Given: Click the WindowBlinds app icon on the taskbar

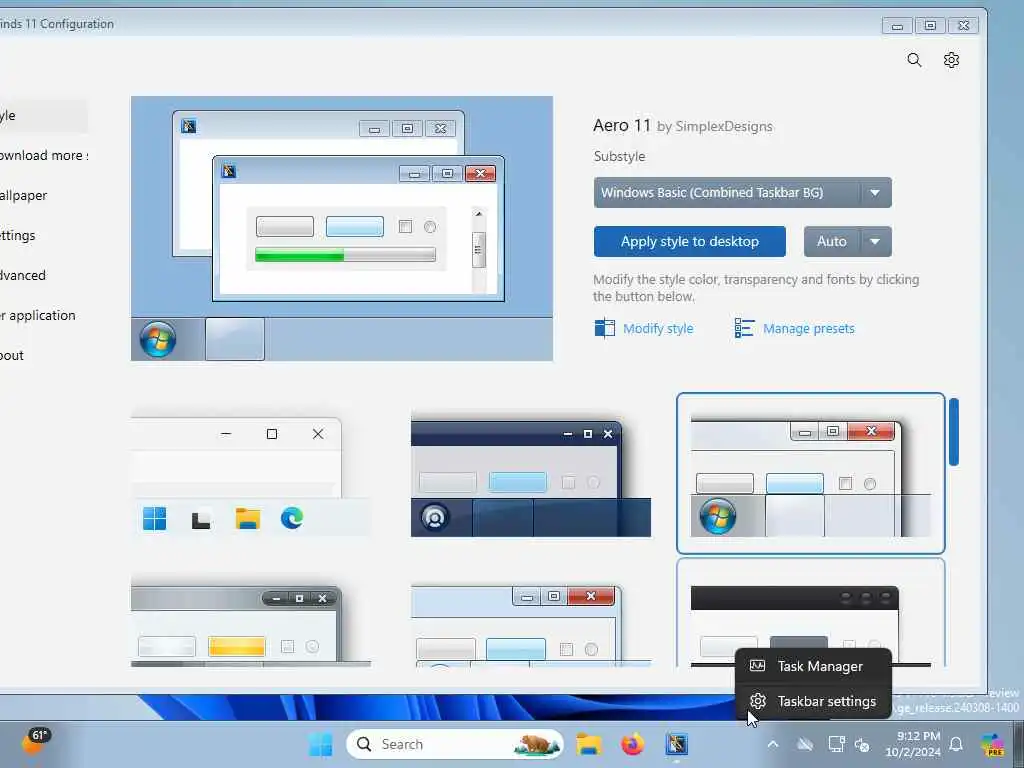Looking at the screenshot, I should [x=677, y=744].
